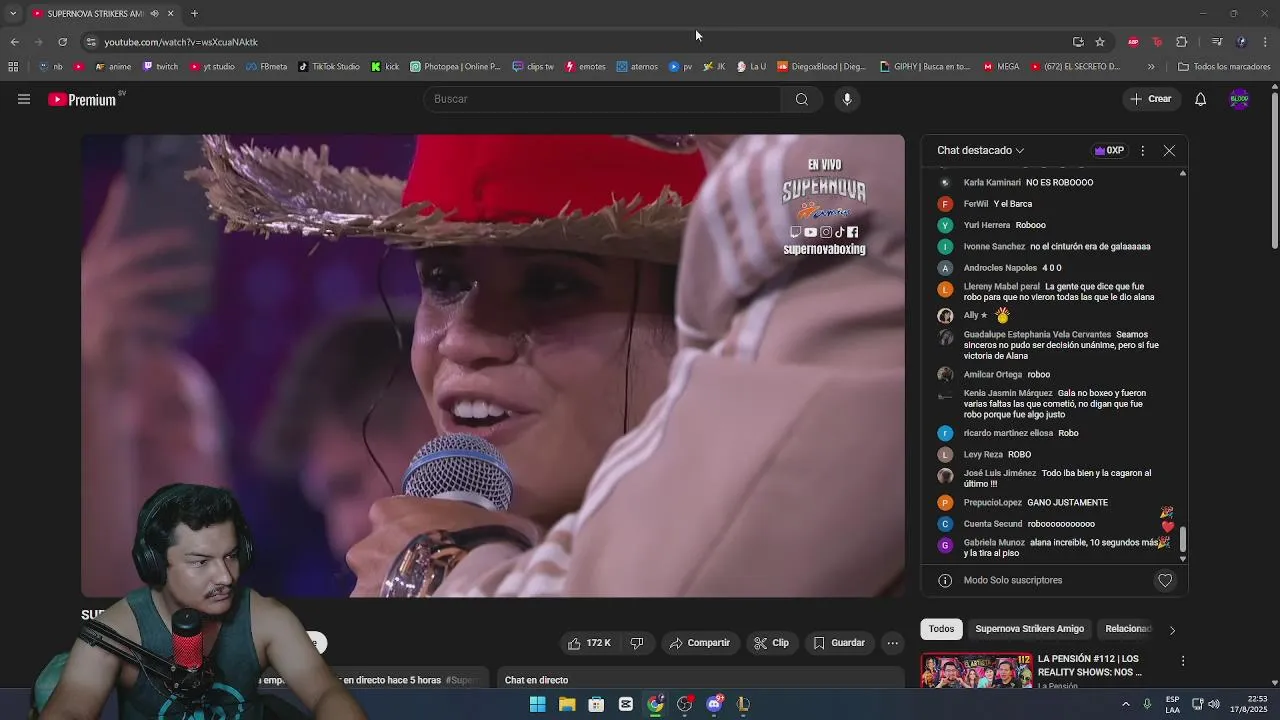Reload the page
This screenshot has width=1280, height=720.
click(62, 42)
